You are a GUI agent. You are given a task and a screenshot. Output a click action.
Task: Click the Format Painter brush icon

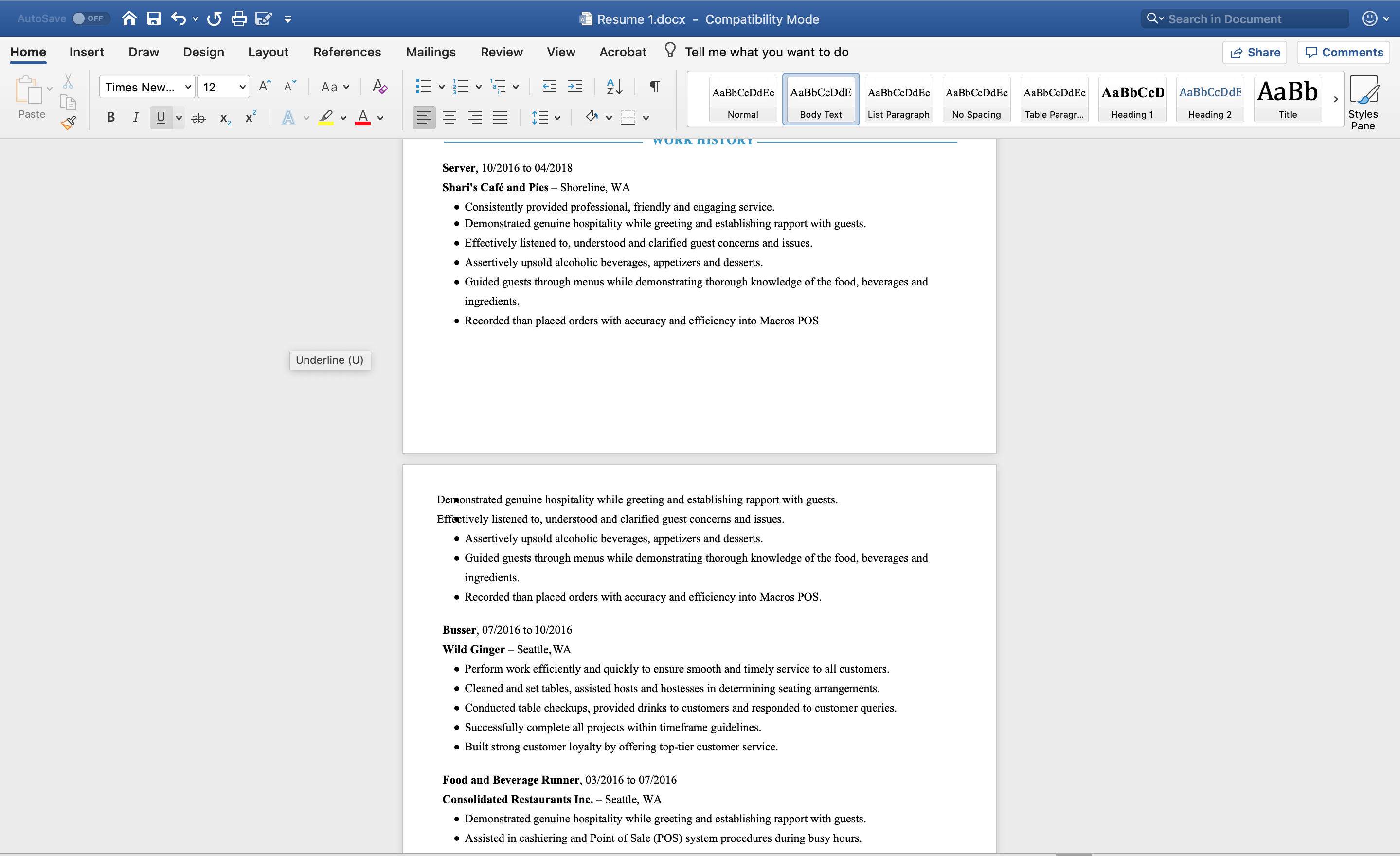[69, 122]
